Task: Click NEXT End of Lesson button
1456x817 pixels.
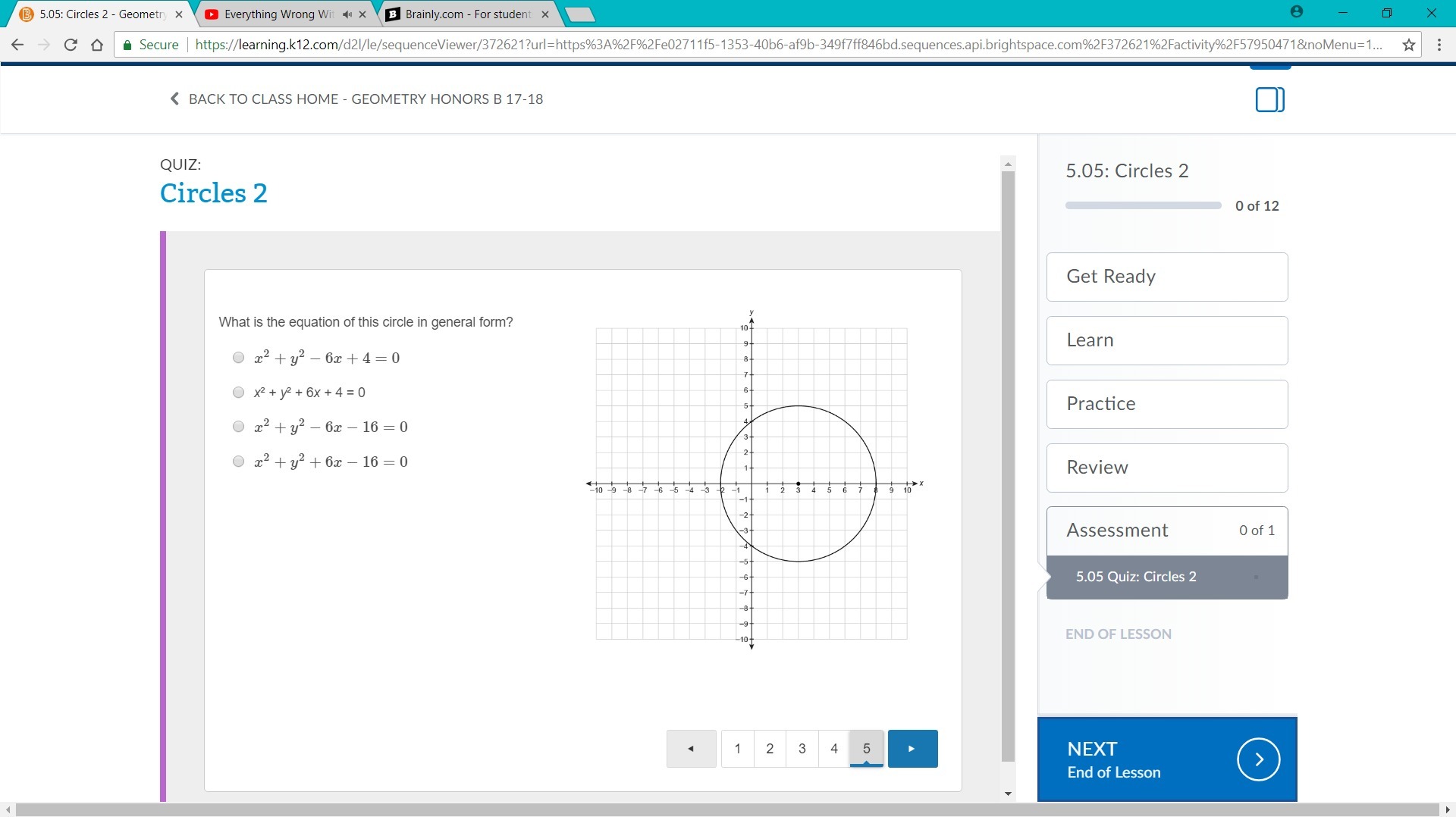Action: coord(1167,759)
